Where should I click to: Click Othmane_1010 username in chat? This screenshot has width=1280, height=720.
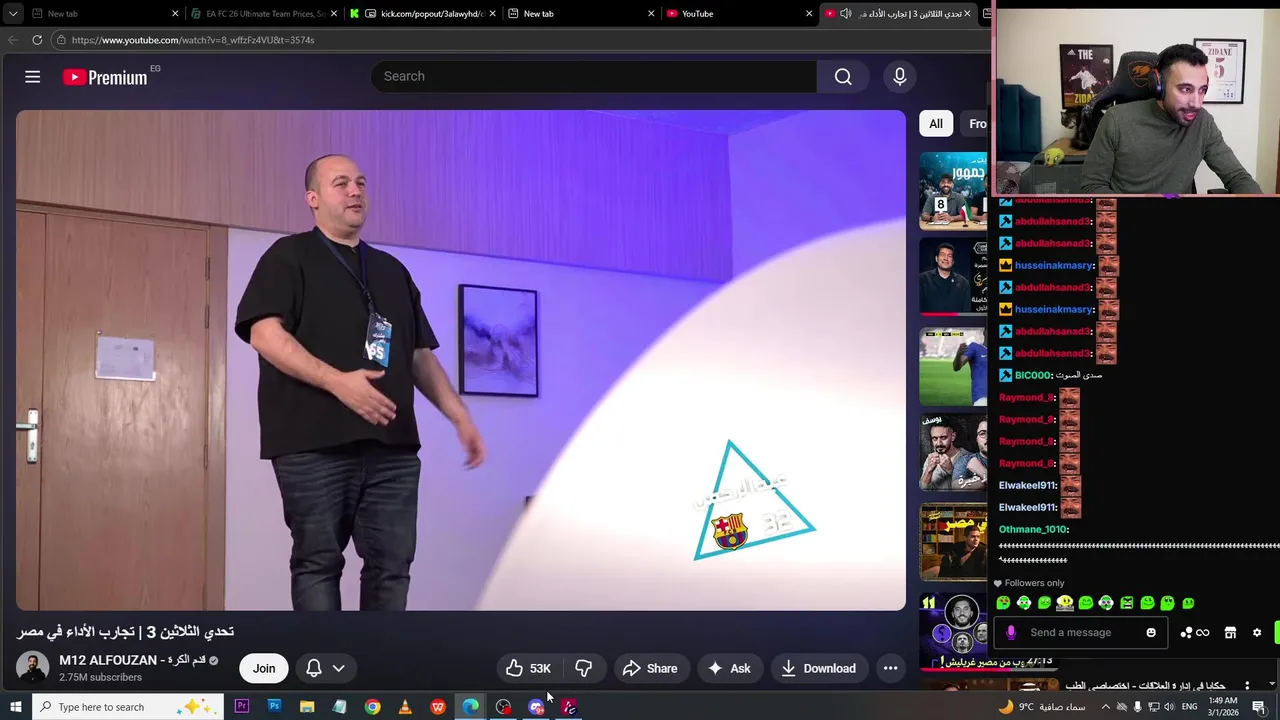1033,529
